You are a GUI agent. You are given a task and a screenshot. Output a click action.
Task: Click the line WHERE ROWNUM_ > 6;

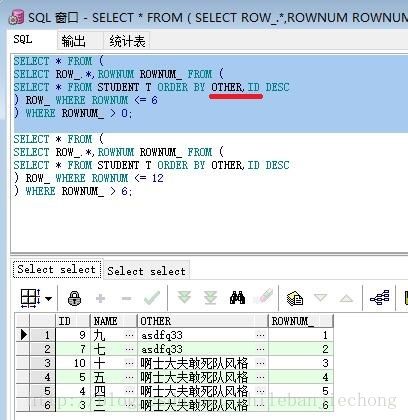click(x=73, y=191)
